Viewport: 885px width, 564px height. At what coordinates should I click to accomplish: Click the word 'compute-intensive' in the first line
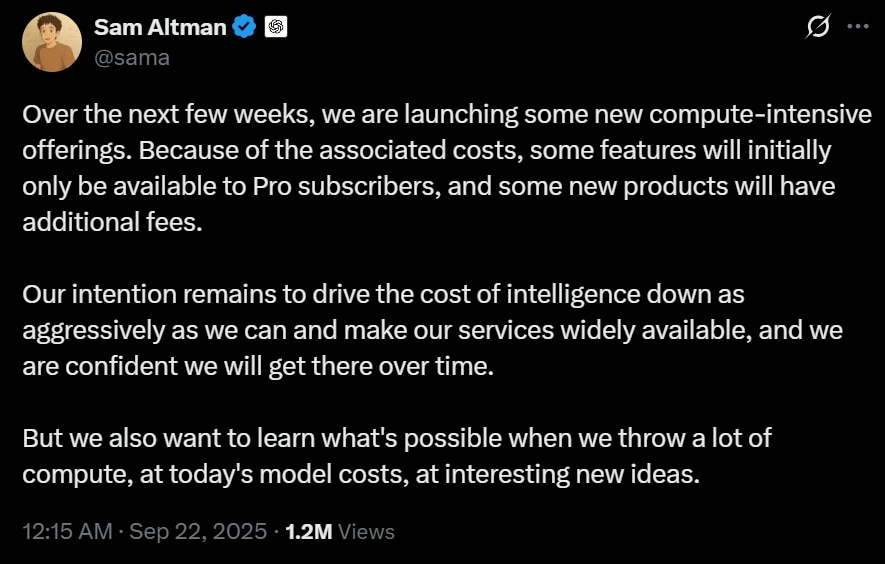(x=761, y=115)
